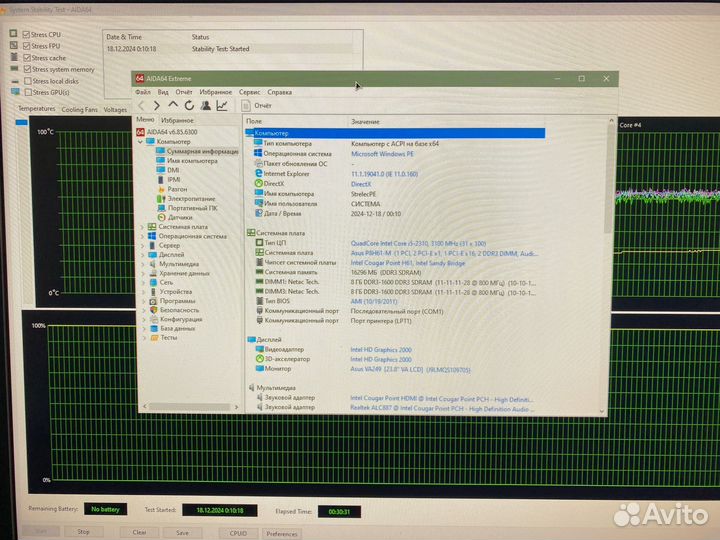The image size is (720, 540).
Task: Click the Clear button
Action: (139, 532)
